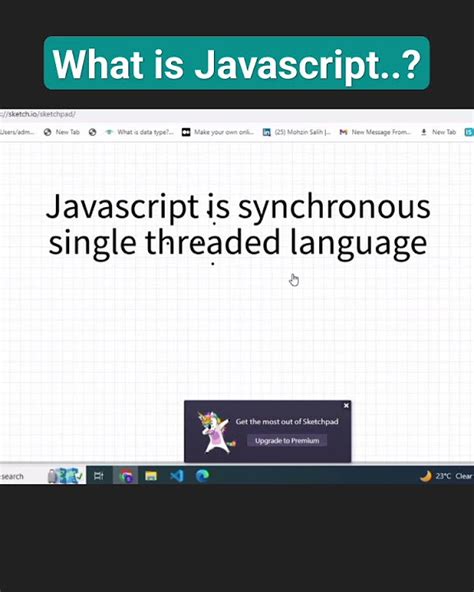Open Microsoft Edge from the taskbar
The image size is (474, 592).
(202, 476)
